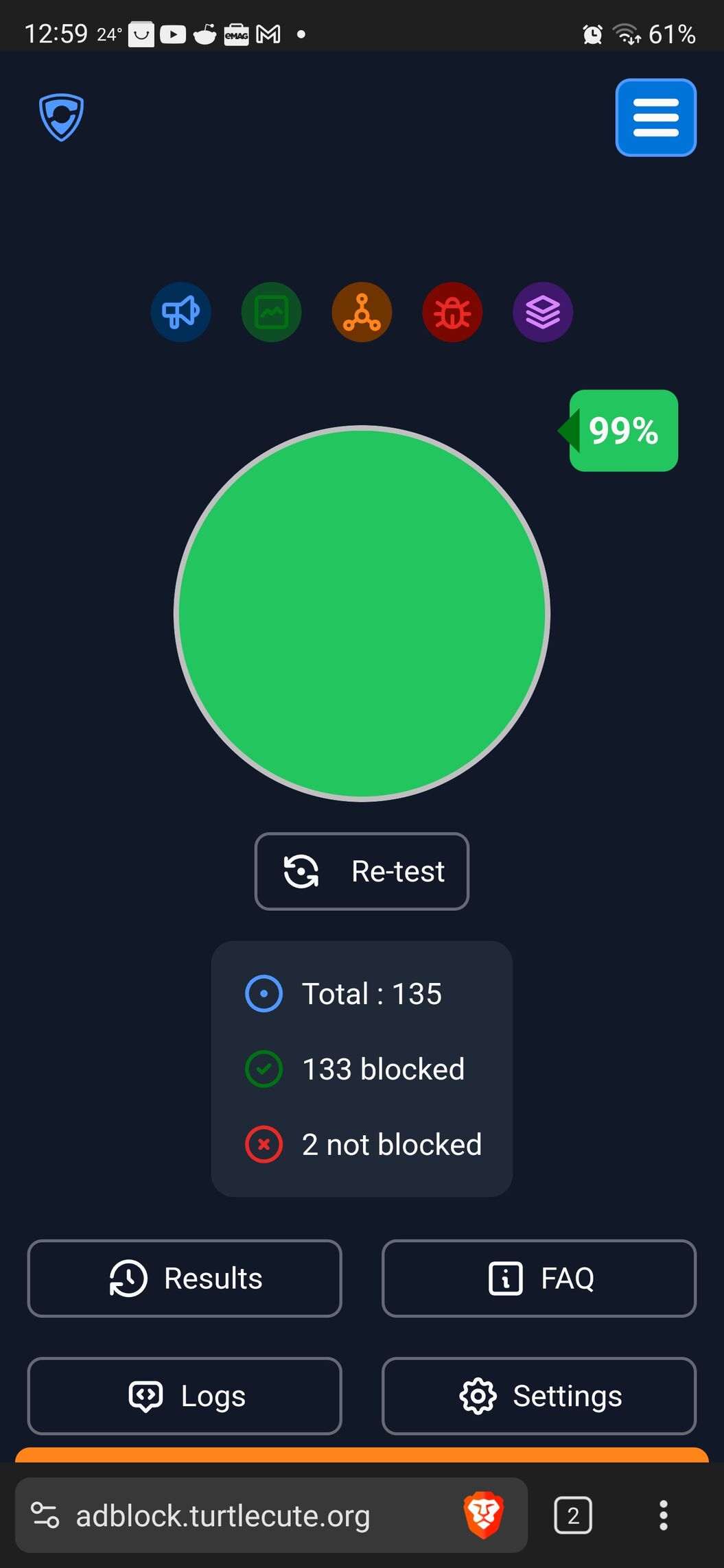724x1568 pixels.
Task: Open the Settings button
Action: pos(539,1396)
